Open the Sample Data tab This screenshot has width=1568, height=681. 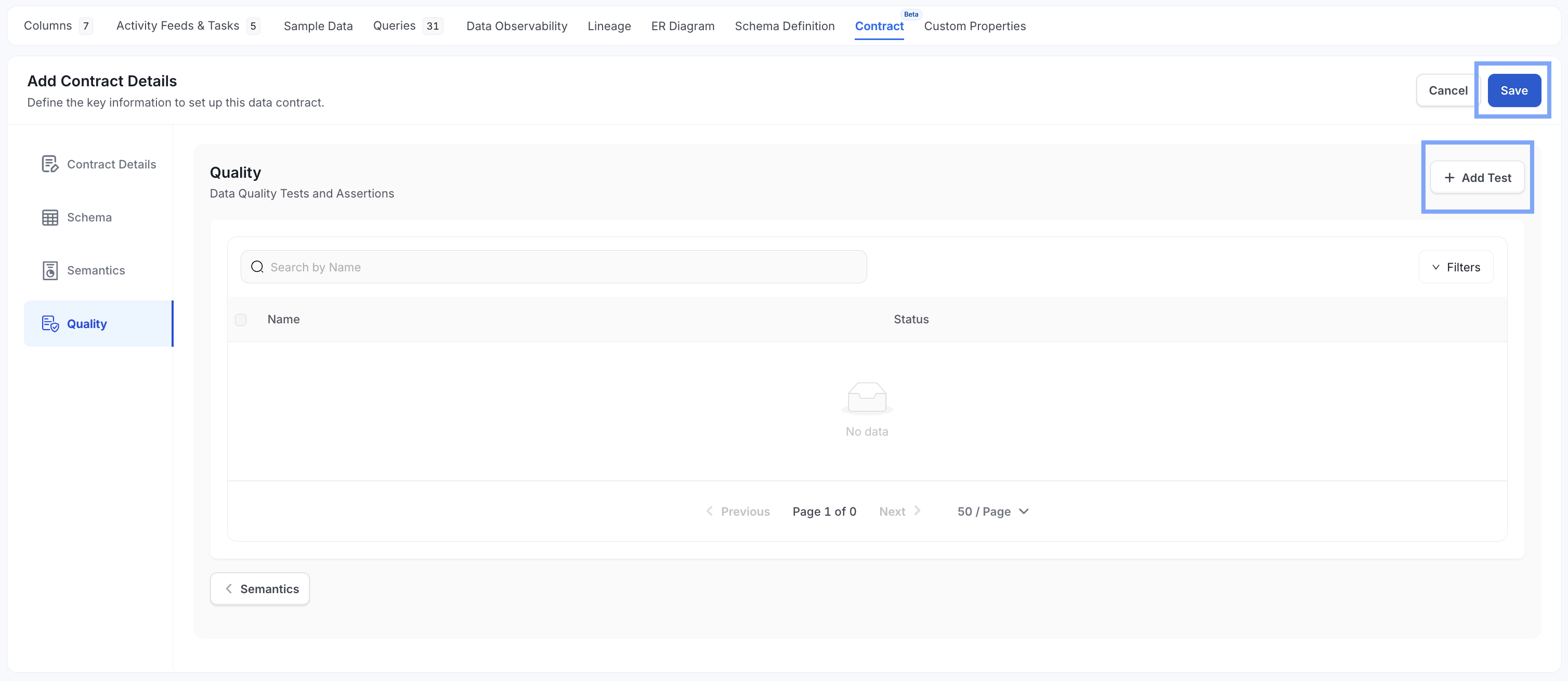tap(318, 25)
